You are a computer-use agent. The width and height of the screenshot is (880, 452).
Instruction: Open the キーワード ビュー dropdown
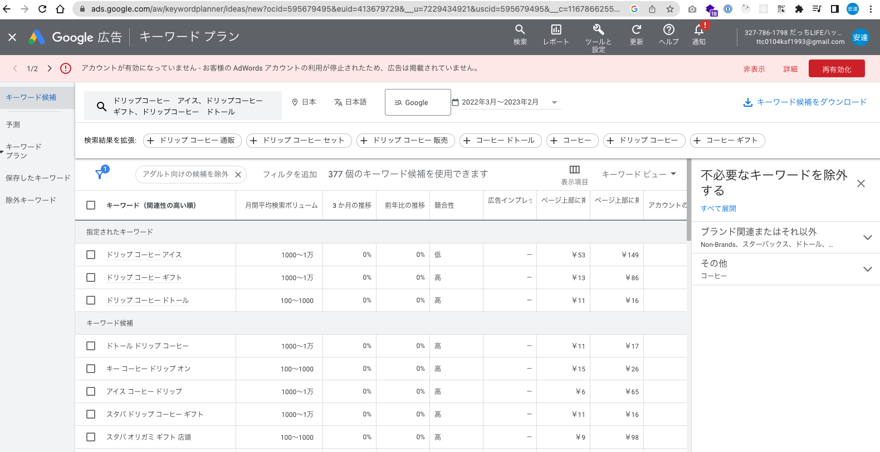(639, 174)
